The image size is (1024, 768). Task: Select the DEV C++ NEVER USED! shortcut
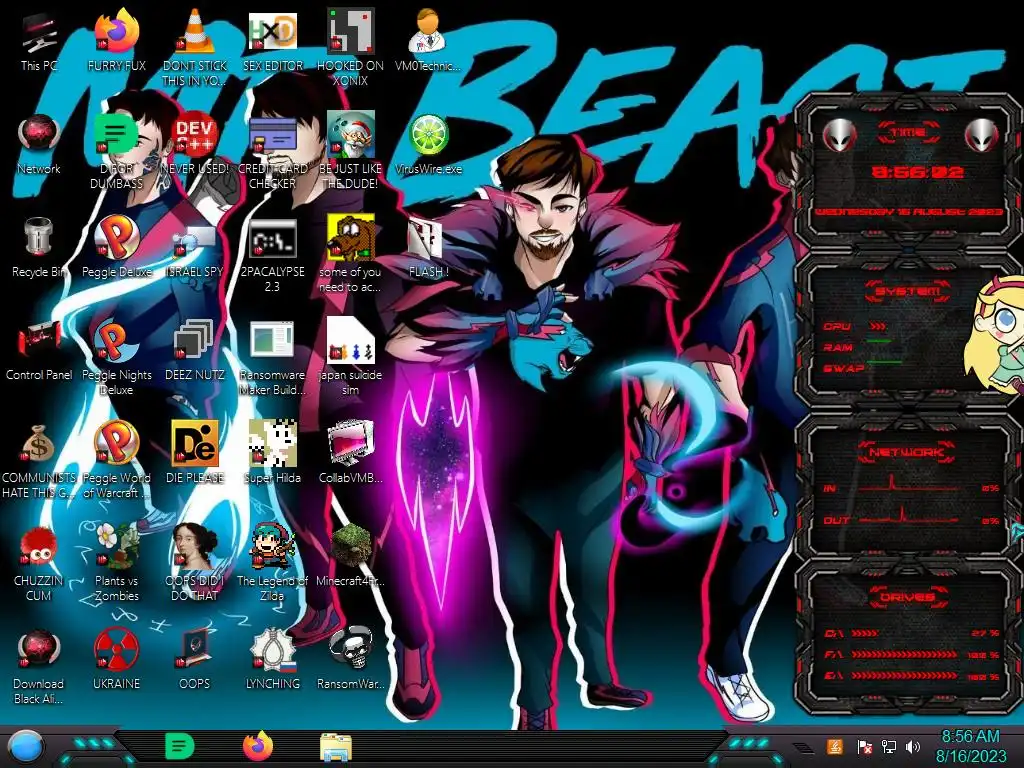point(195,145)
